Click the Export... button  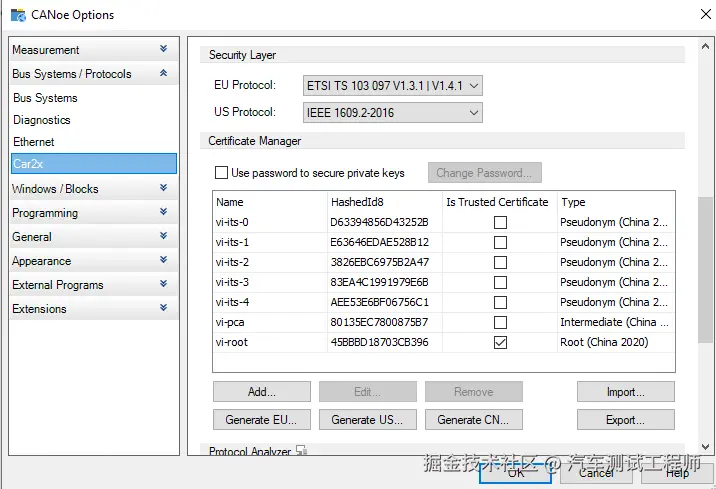tap(626, 420)
